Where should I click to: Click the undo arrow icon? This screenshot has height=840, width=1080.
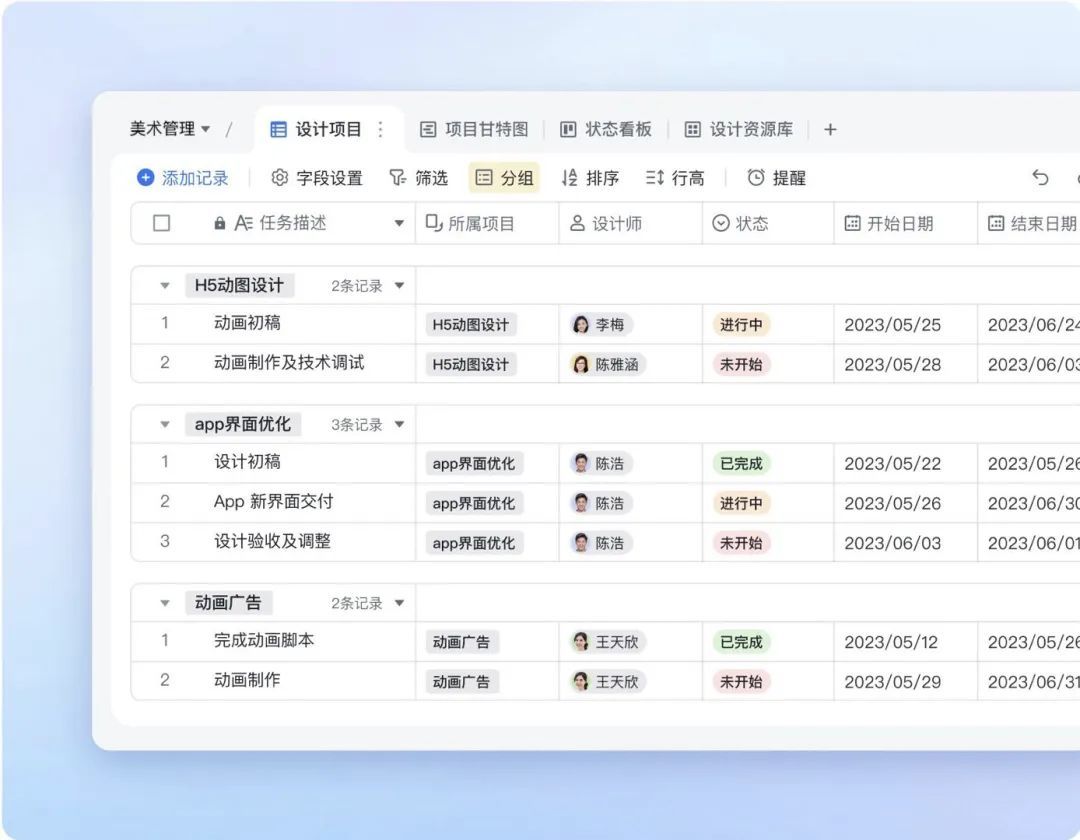(x=1041, y=178)
